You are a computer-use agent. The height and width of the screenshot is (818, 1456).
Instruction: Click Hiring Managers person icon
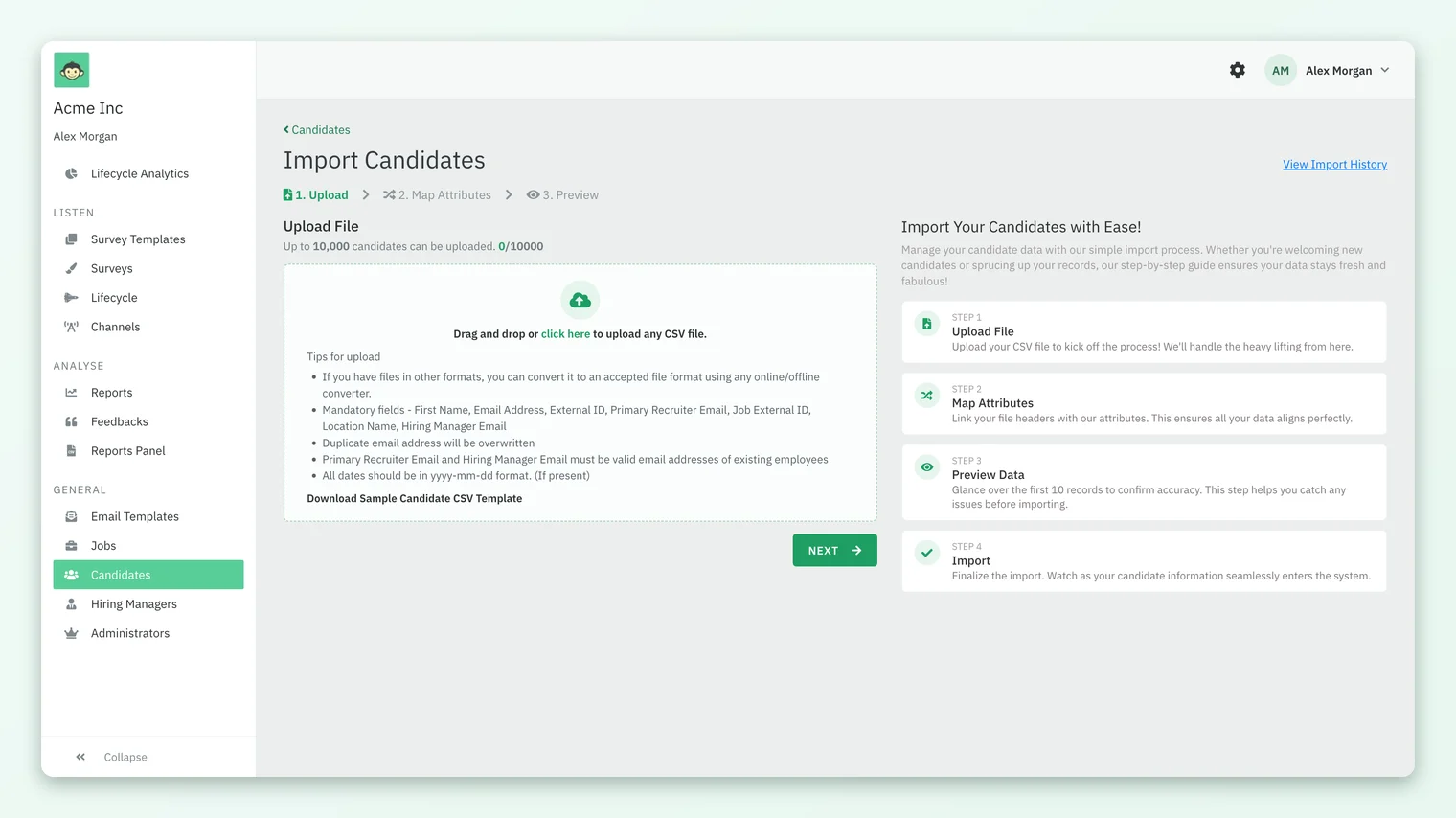[x=71, y=604]
